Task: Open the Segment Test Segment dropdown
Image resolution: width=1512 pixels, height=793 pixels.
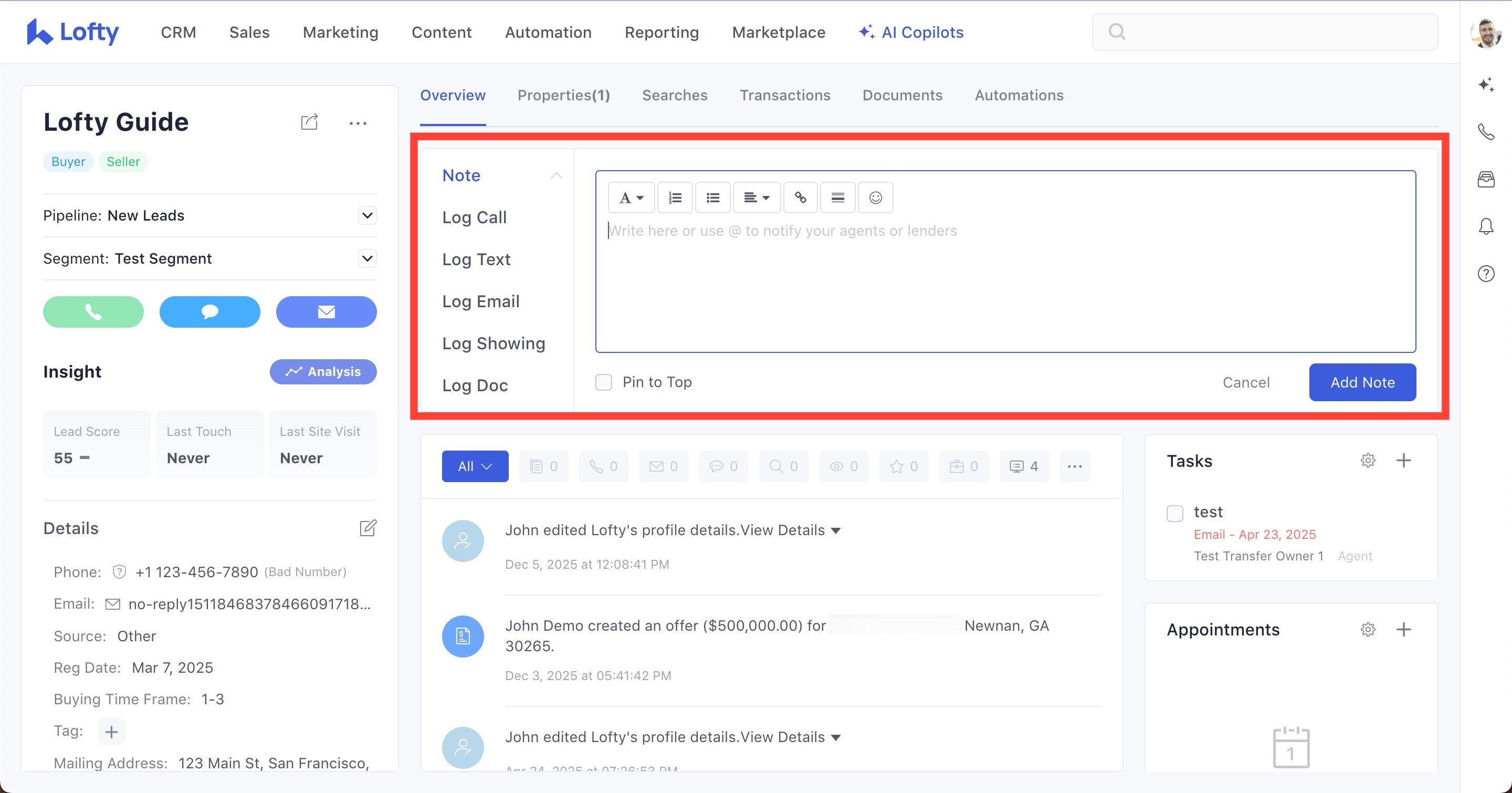Action: [367, 258]
